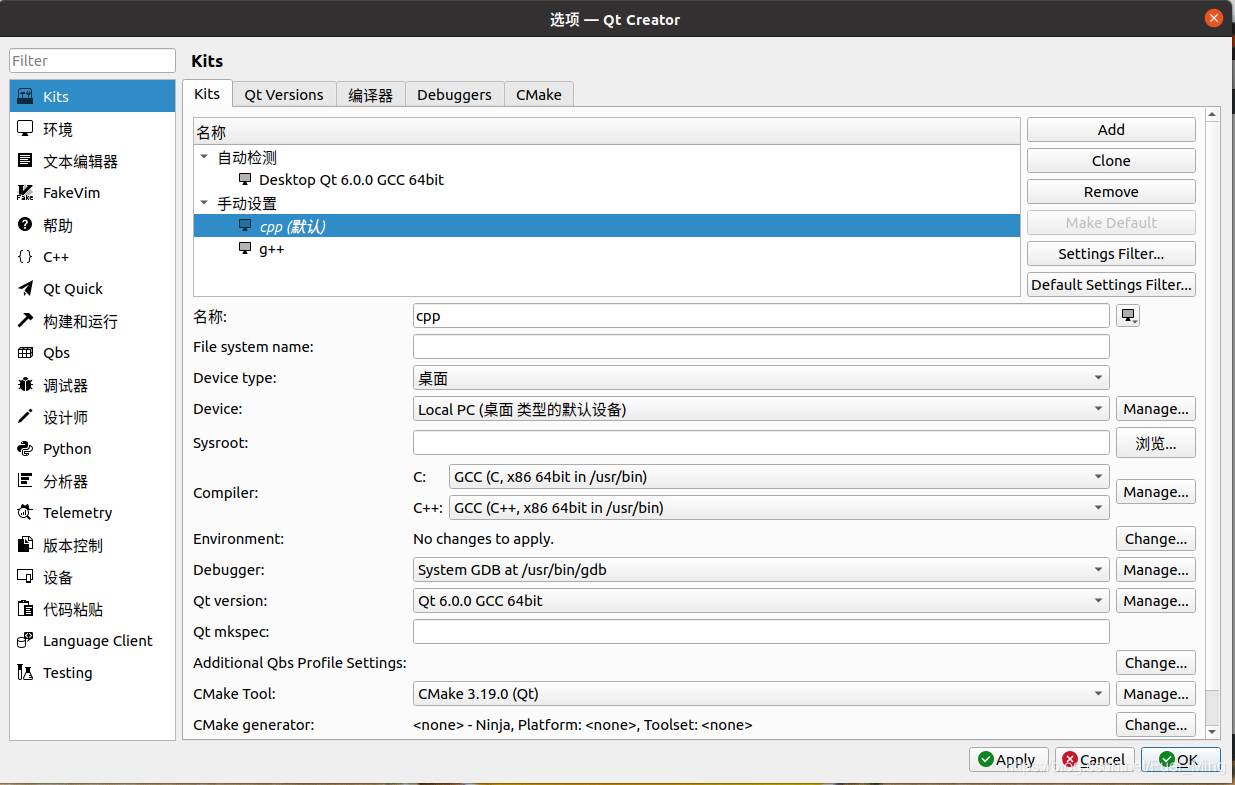Click Change... next to Environment
This screenshot has width=1235, height=785.
point(1156,539)
